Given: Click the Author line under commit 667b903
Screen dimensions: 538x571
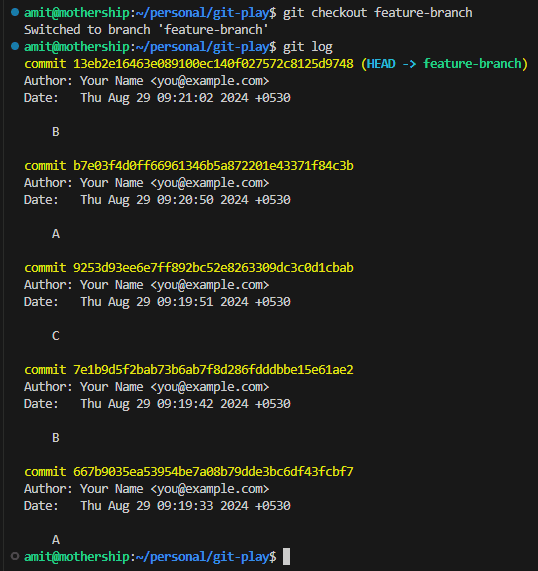Looking at the screenshot, I should [146, 489].
